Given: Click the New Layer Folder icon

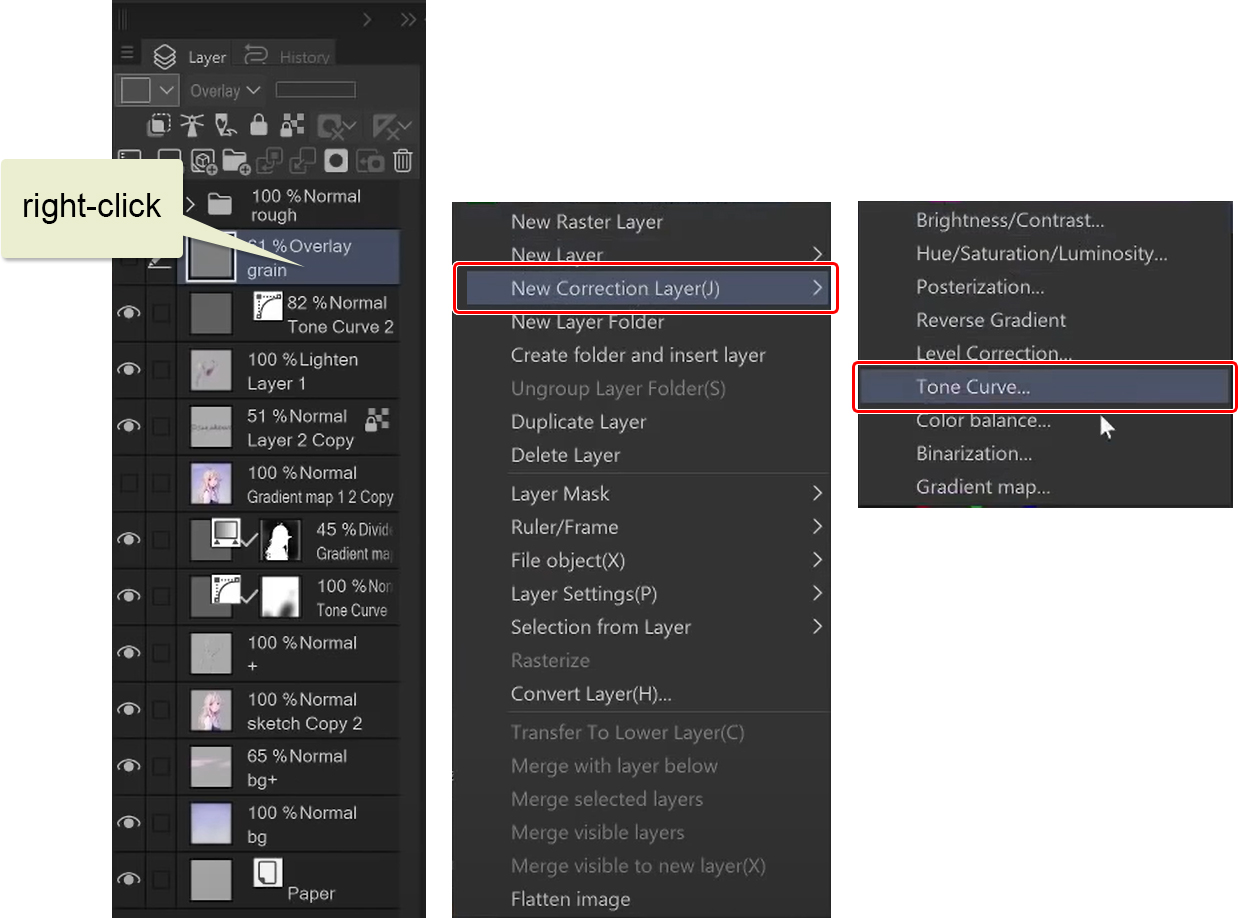Looking at the screenshot, I should [237, 161].
